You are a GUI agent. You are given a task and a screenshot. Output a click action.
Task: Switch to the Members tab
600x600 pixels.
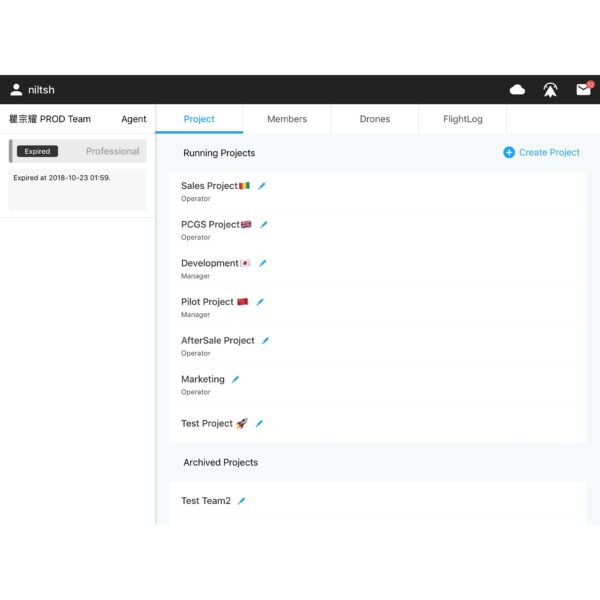point(287,119)
